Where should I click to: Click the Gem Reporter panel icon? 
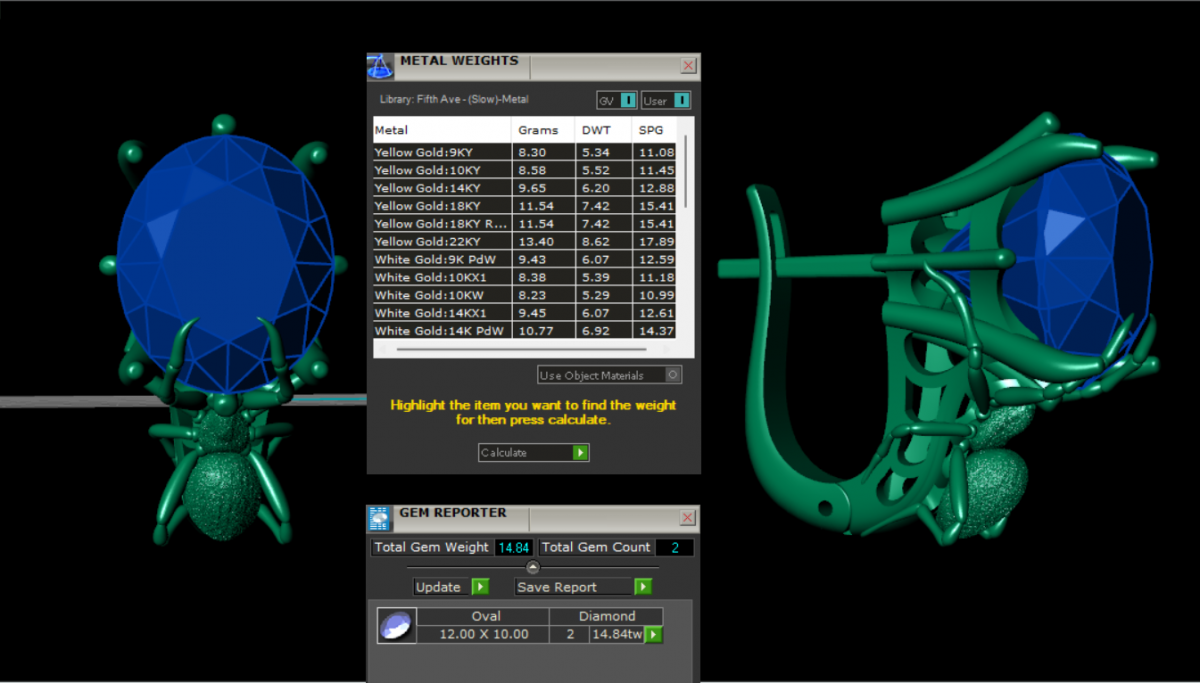(x=380, y=518)
